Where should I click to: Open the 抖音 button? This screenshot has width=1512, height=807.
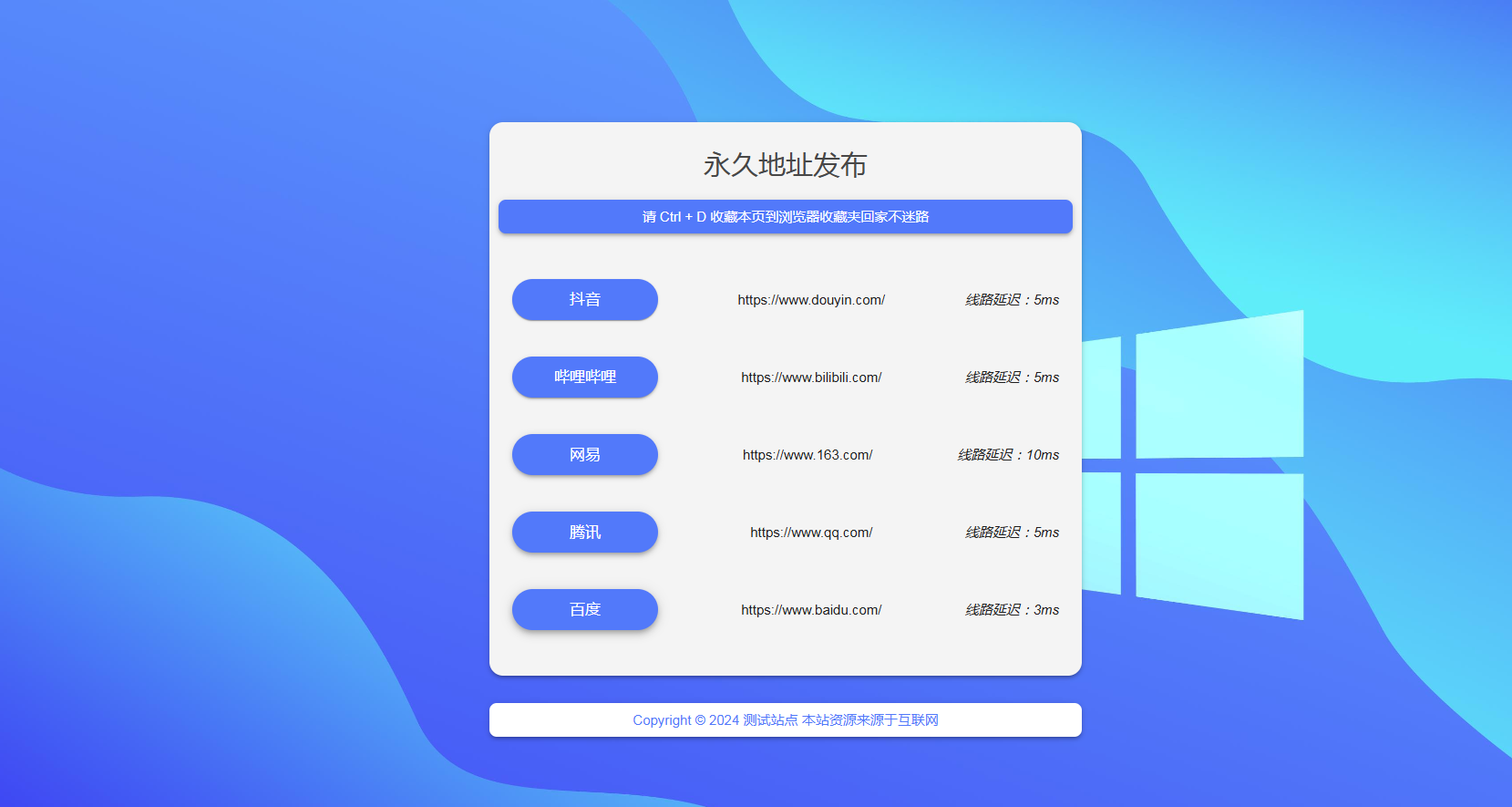pyautogui.click(x=584, y=299)
